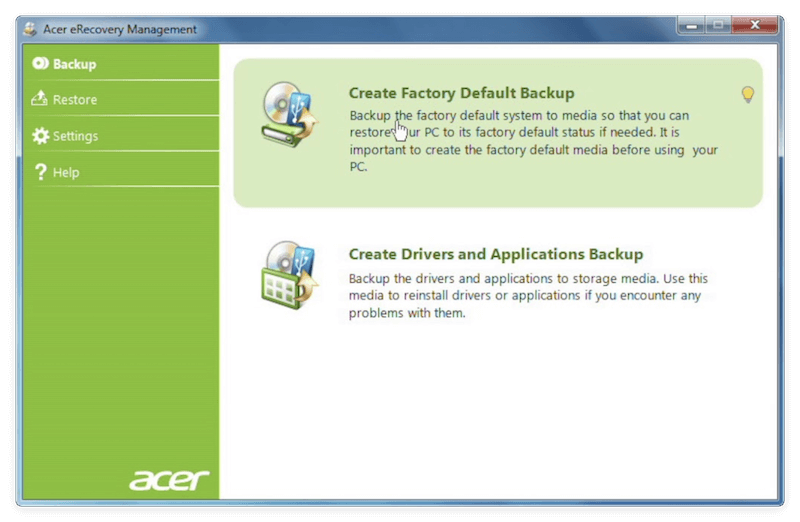Click the Factory Default Backup disc icon
The width and height of the screenshot is (800, 522).
pyautogui.click(x=289, y=114)
